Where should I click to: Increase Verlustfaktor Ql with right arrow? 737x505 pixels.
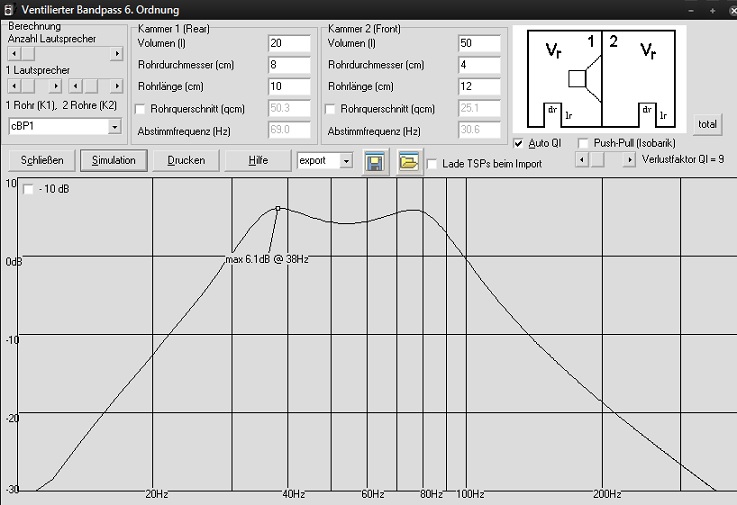pyautogui.click(x=630, y=160)
